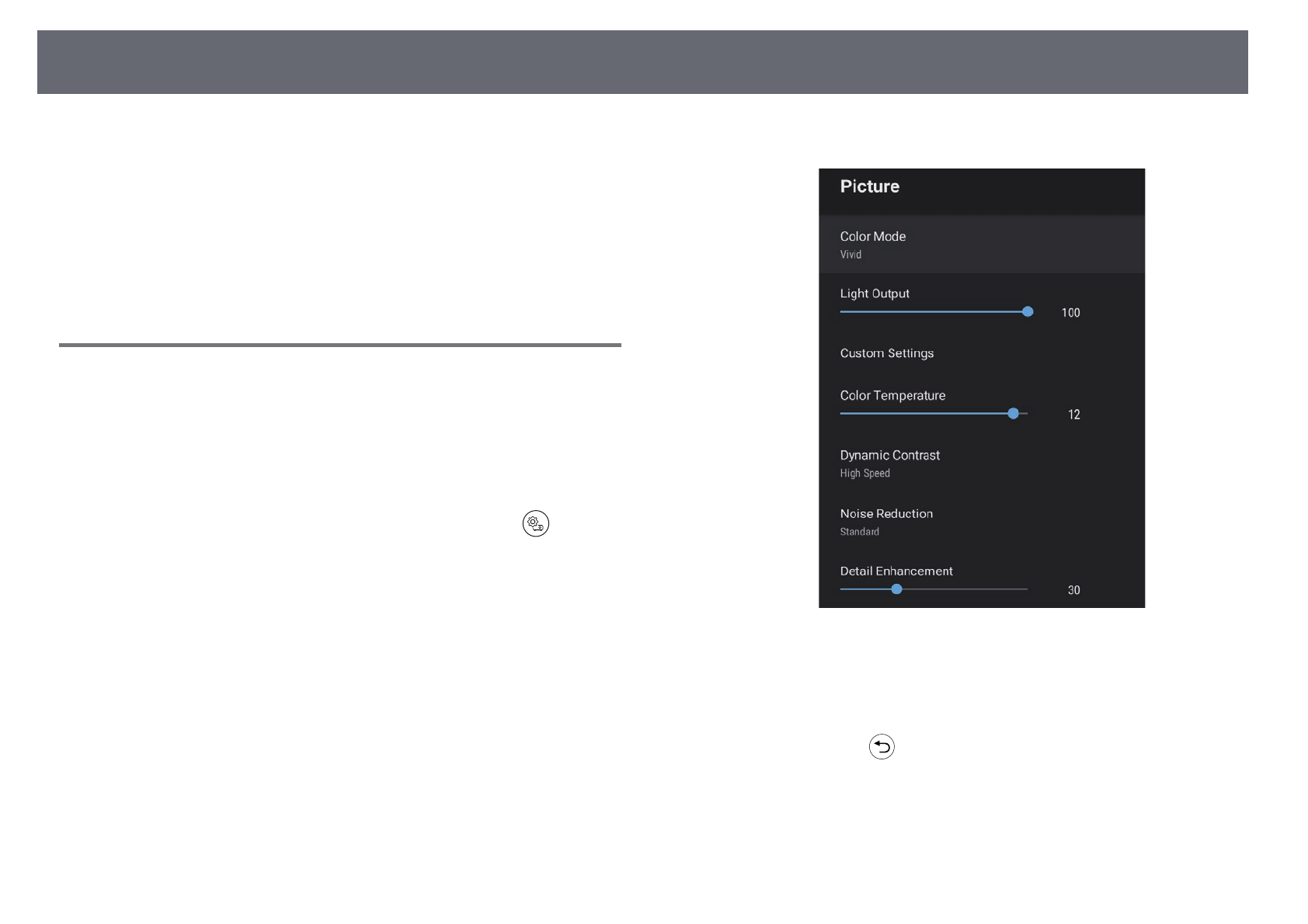This screenshot has width=1308, height=924.
Task: Select the Light Output label
Action: 875,294
